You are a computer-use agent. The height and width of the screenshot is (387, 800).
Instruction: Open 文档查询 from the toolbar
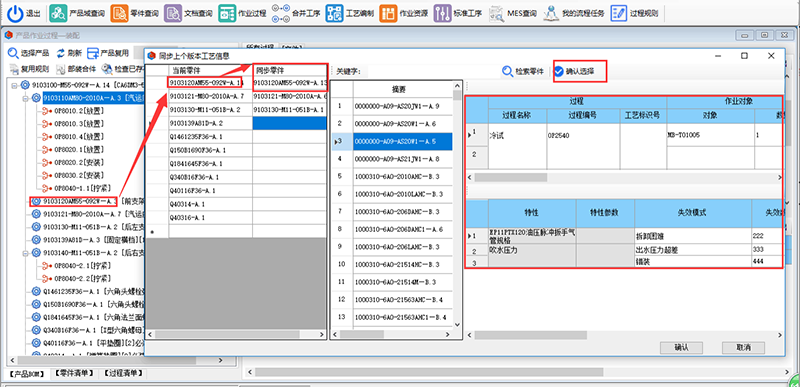click(188, 13)
